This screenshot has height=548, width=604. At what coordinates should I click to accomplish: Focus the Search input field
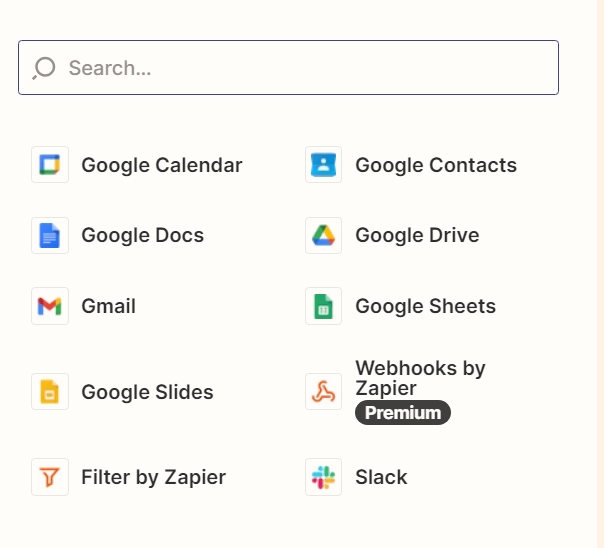coord(288,67)
